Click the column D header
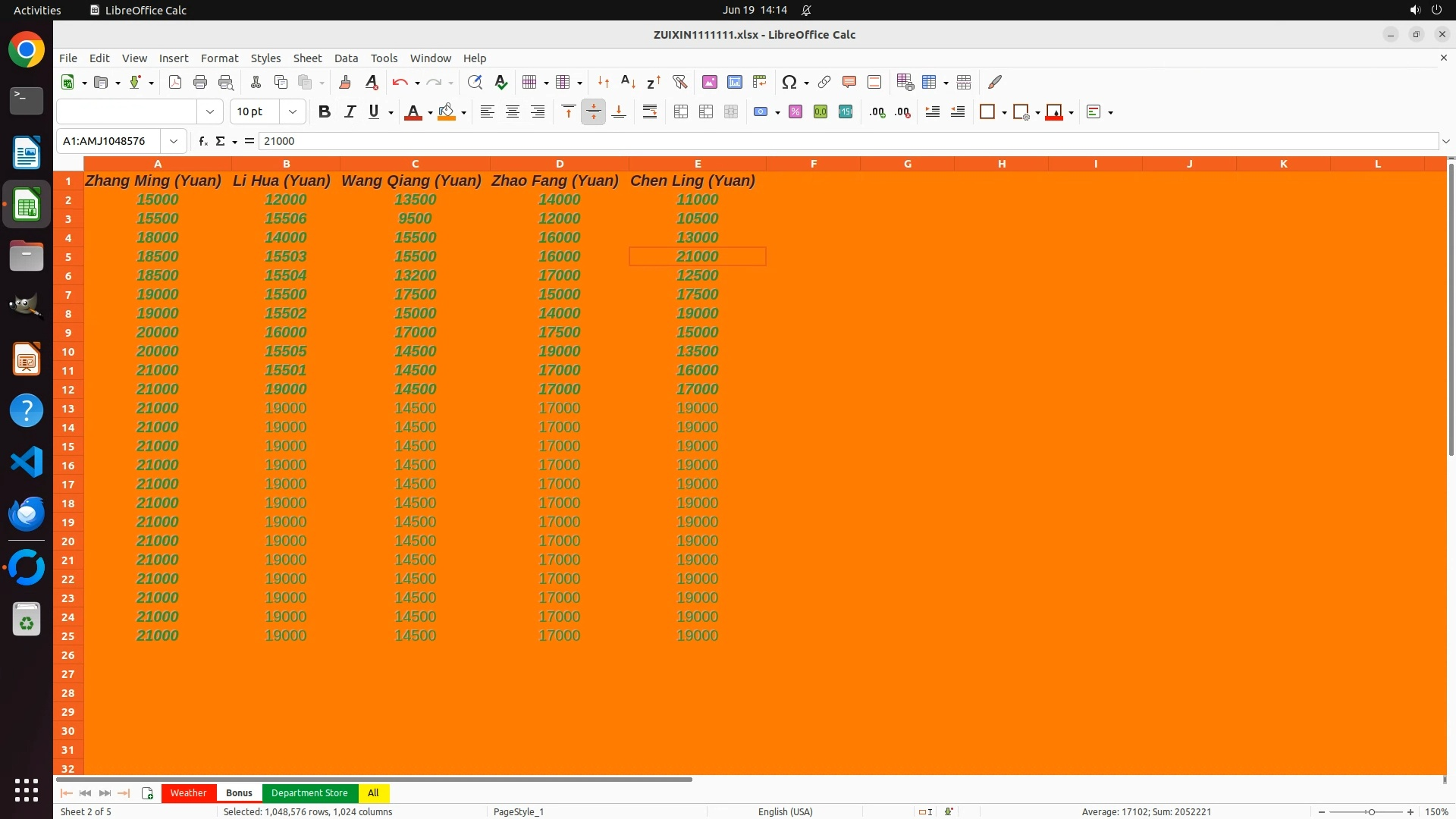1456x819 pixels. (560, 164)
